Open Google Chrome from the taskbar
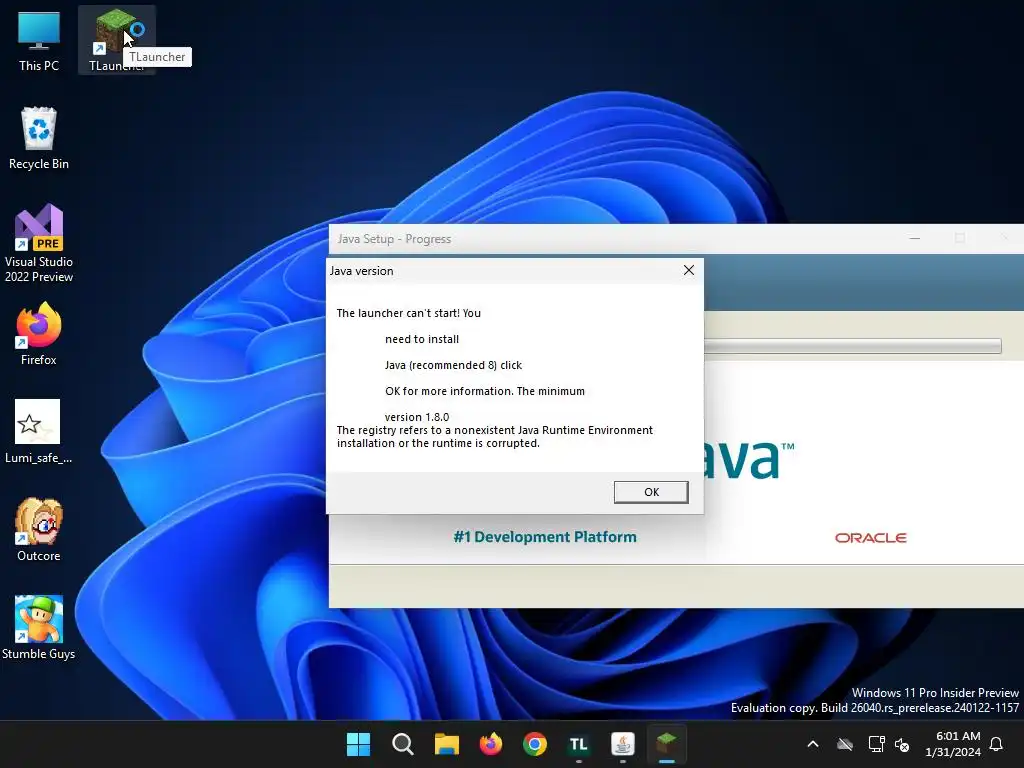The height and width of the screenshot is (768, 1024). point(535,744)
